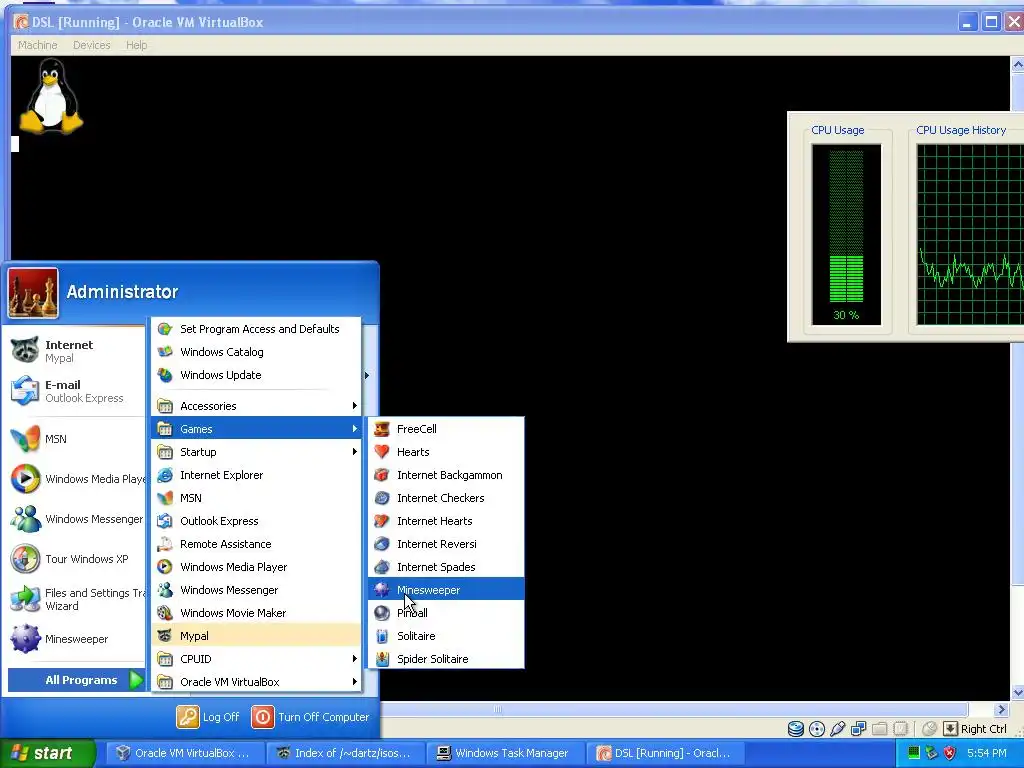Select Mypal in the All Programs list

(256, 636)
